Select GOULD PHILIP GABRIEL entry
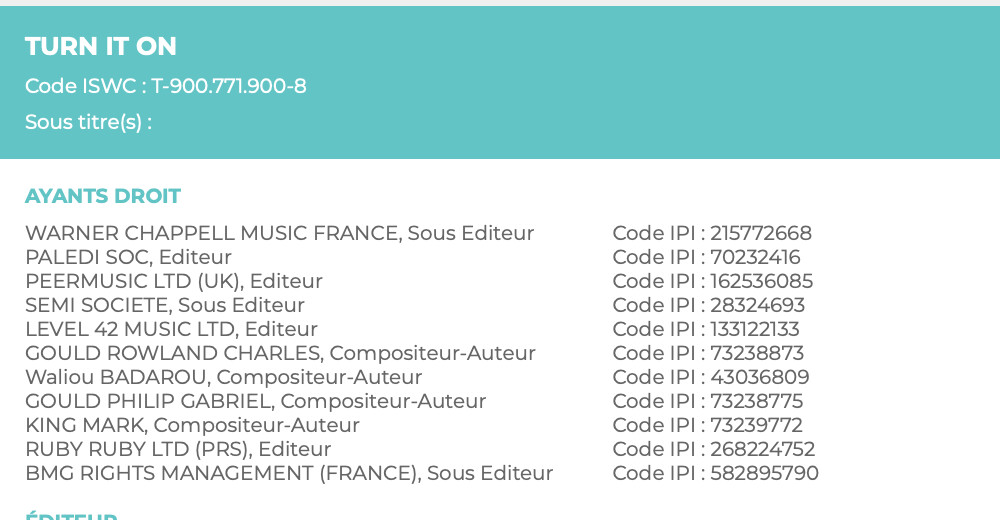 click(255, 401)
